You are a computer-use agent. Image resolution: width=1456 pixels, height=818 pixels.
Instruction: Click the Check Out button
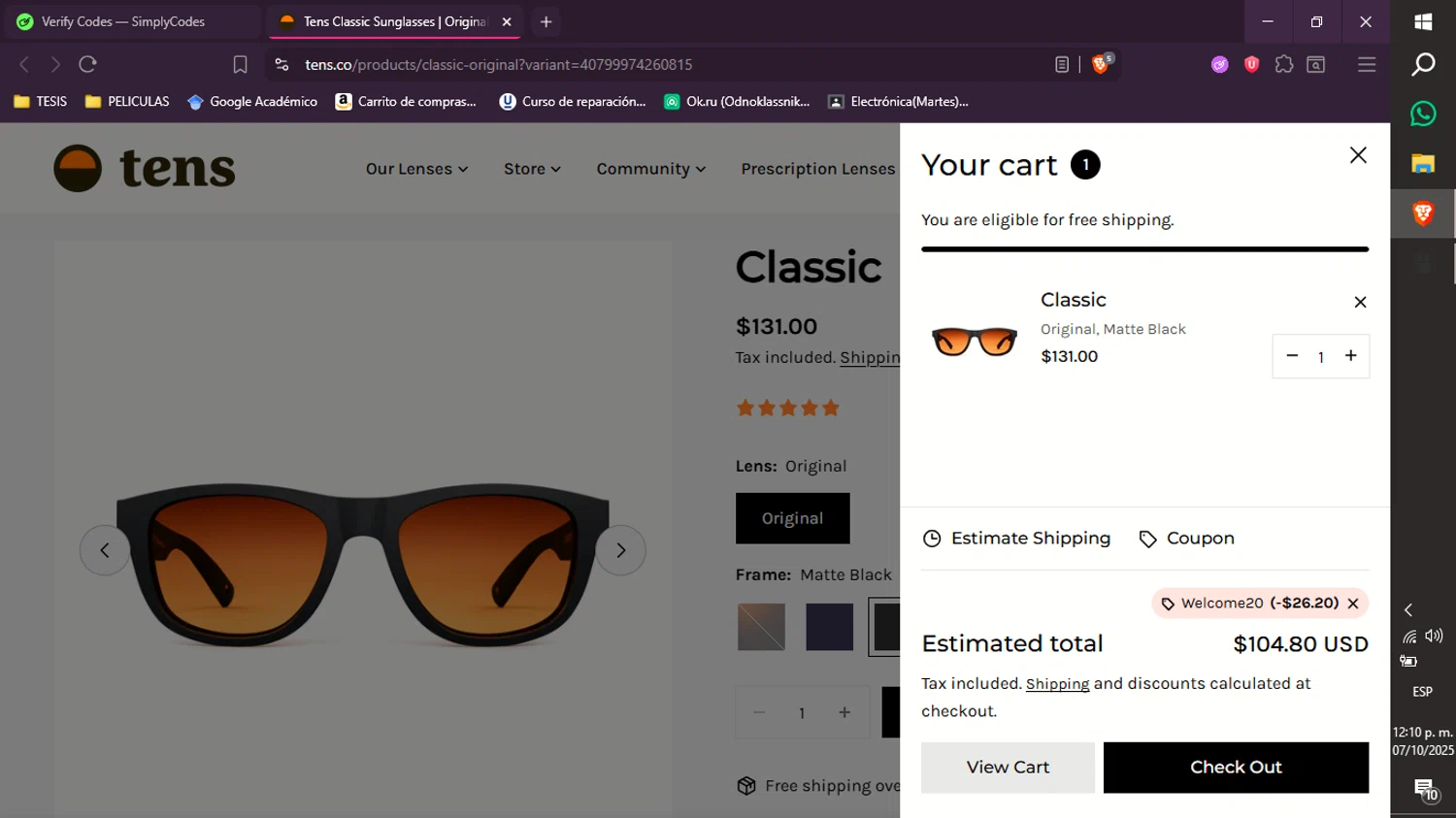(1236, 768)
